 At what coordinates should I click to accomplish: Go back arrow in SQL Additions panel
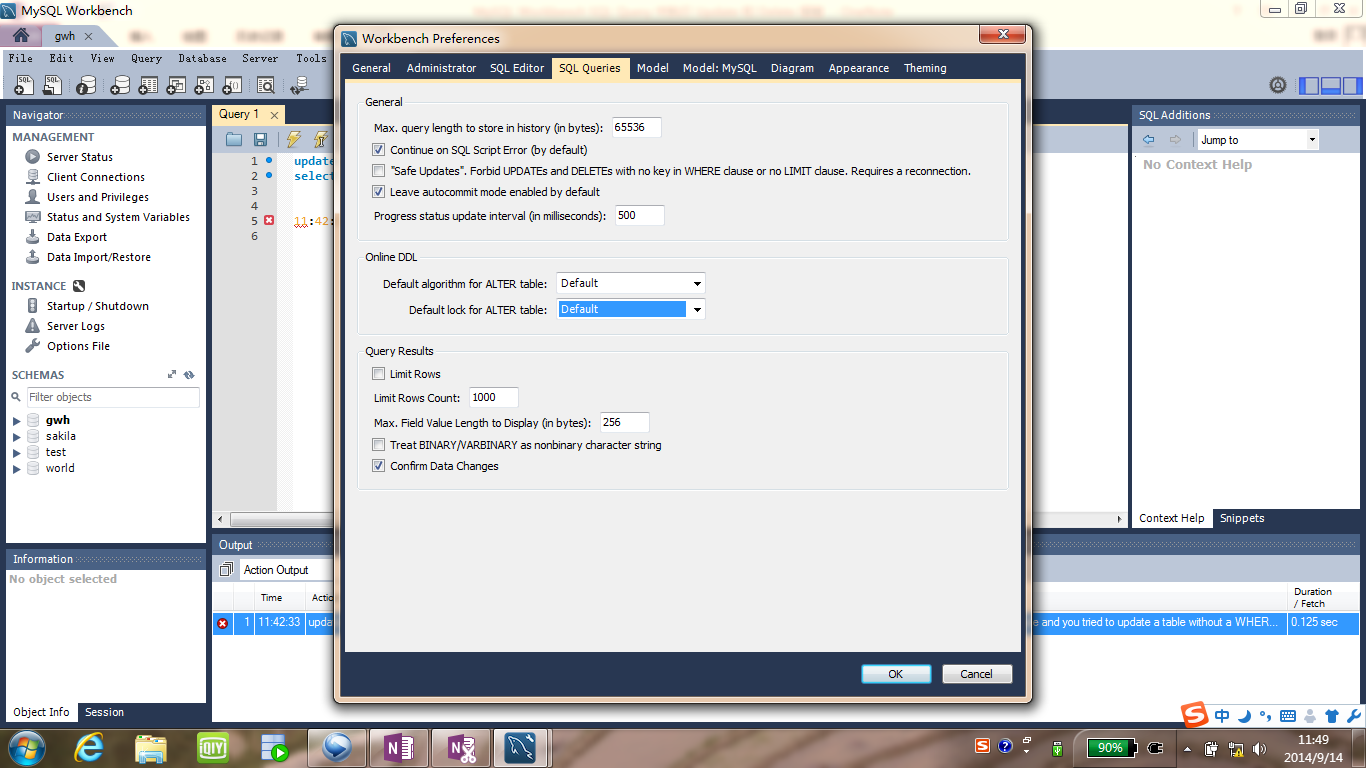pyautogui.click(x=1149, y=140)
